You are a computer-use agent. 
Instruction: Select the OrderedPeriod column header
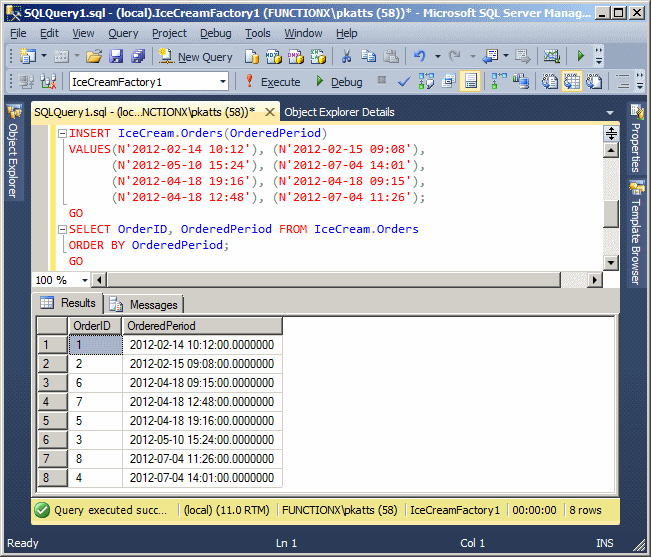coord(202,326)
